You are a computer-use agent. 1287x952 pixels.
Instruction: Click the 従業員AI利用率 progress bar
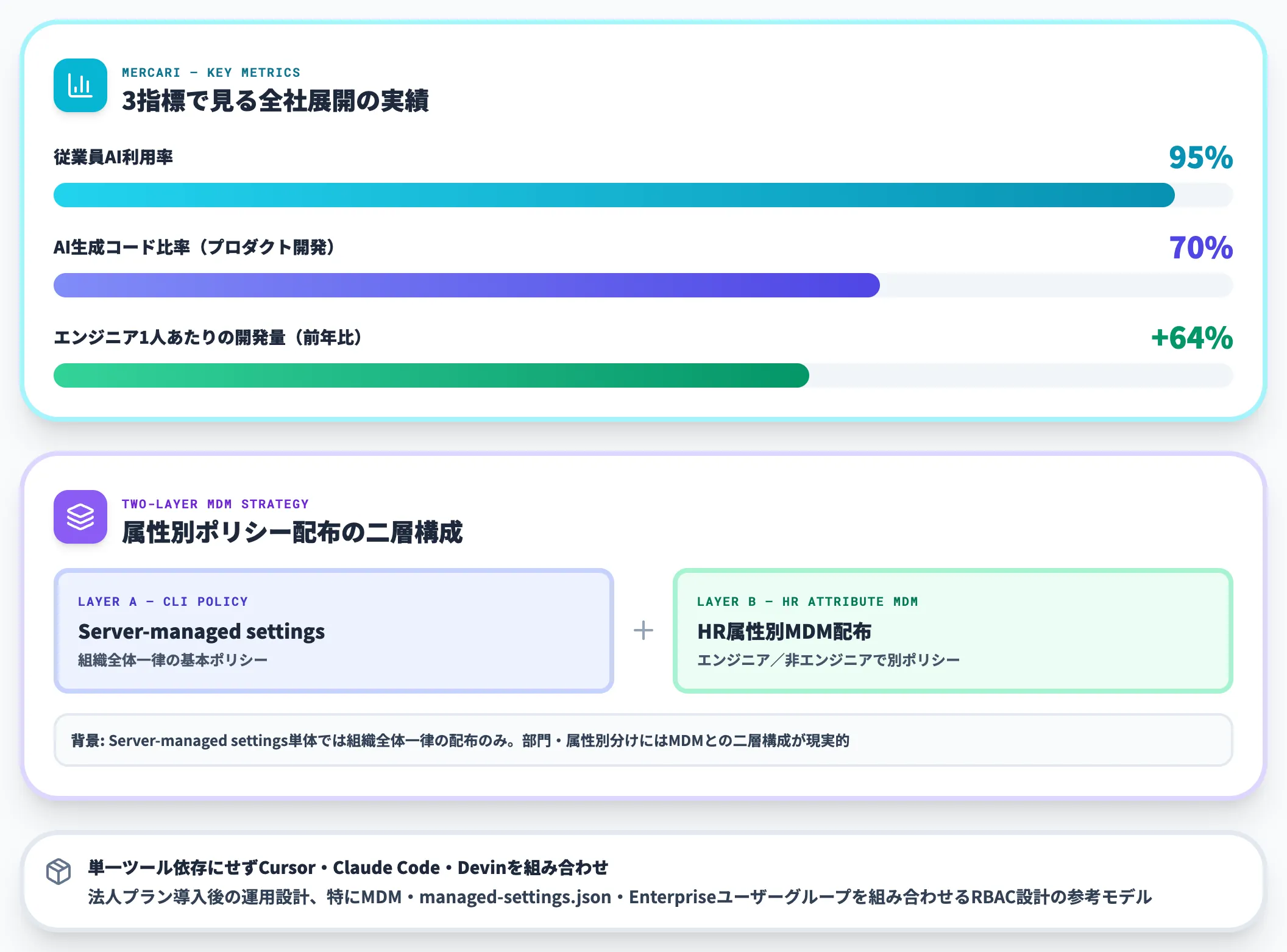point(643,195)
